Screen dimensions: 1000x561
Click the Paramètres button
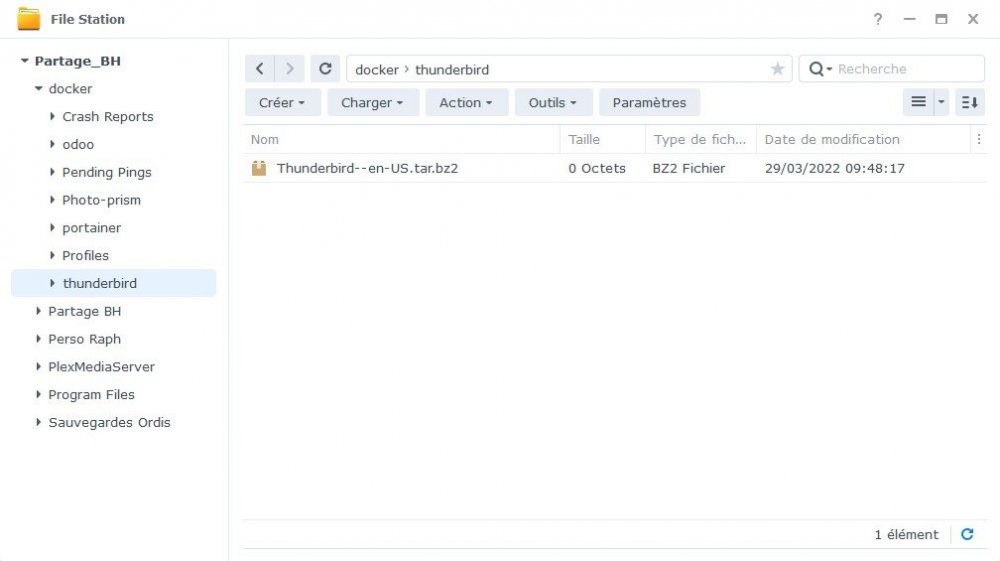click(x=649, y=103)
